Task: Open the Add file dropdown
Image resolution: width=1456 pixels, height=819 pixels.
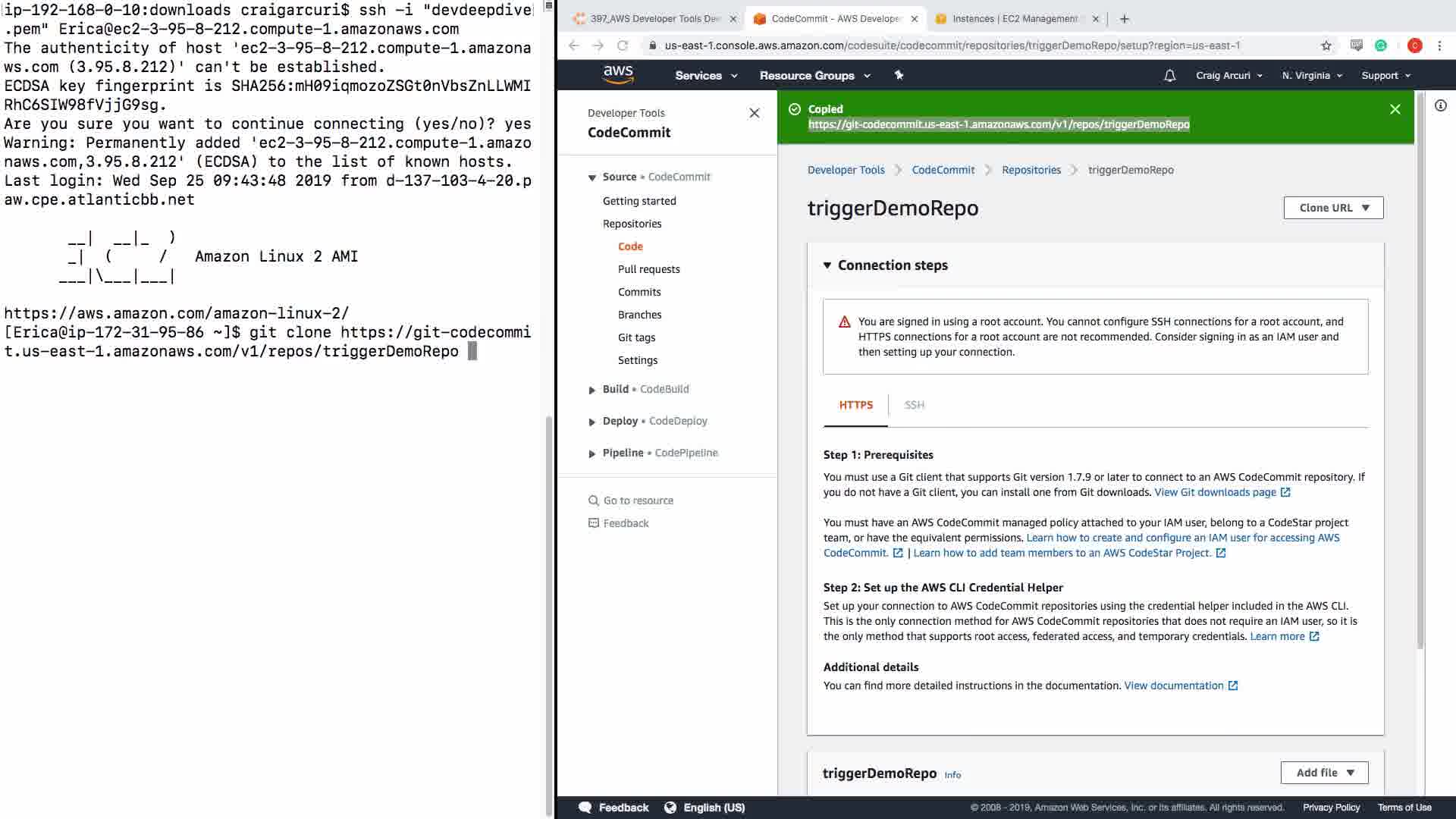Action: pyautogui.click(x=1324, y=773)
